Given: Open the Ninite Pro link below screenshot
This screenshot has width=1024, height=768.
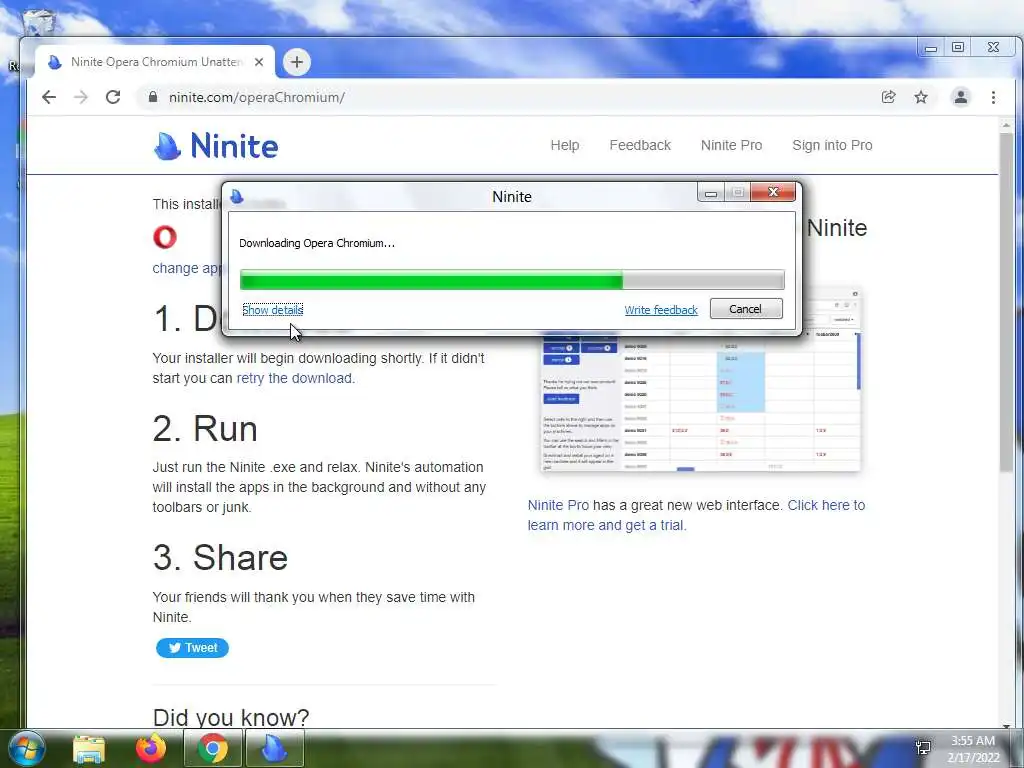Looking at the screenshot, I should [558, 505].
